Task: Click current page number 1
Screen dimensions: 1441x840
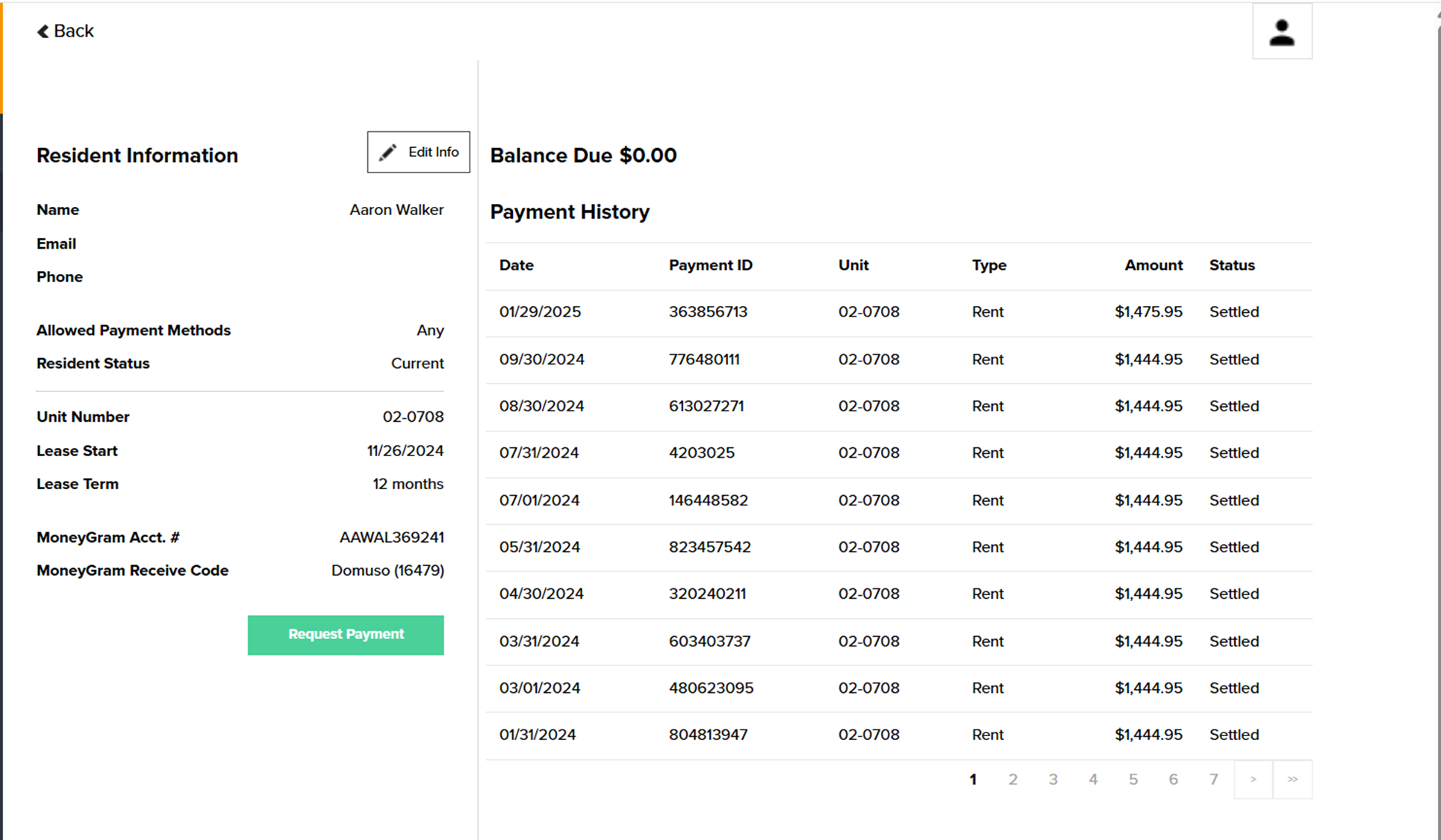Action: [x=973, y=780]
